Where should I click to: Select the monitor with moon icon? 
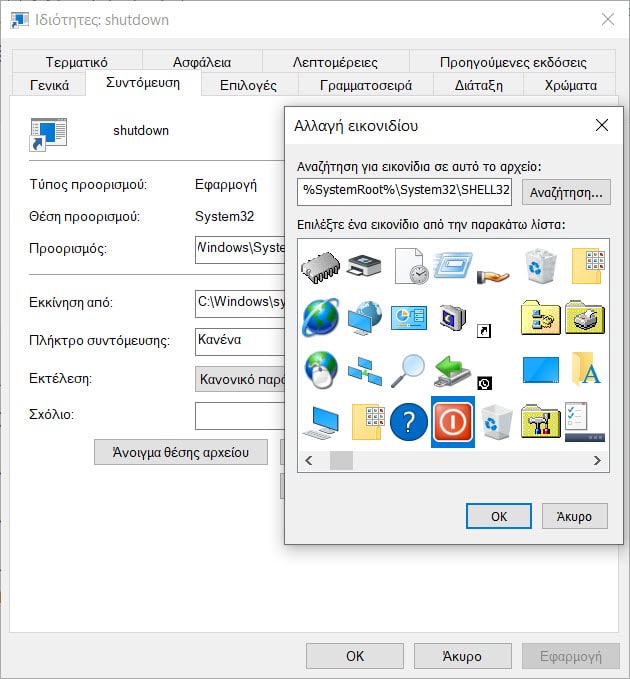(x=452, y=318)
